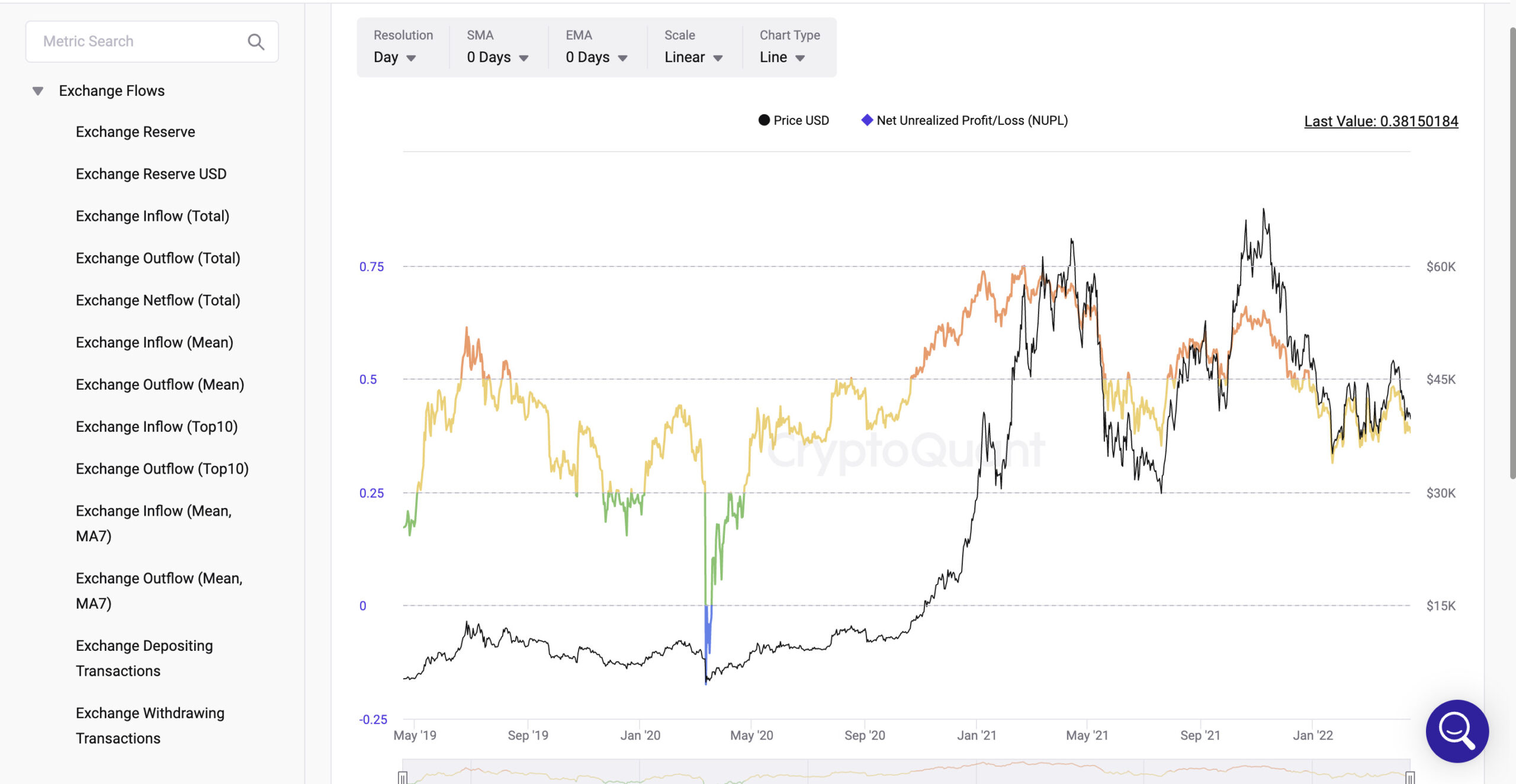Image resolution: width=1516 pixels, height=784 pixels.
Task: Choose Exchange Inflow (Mean, MA7) metric
Action: 154,523
